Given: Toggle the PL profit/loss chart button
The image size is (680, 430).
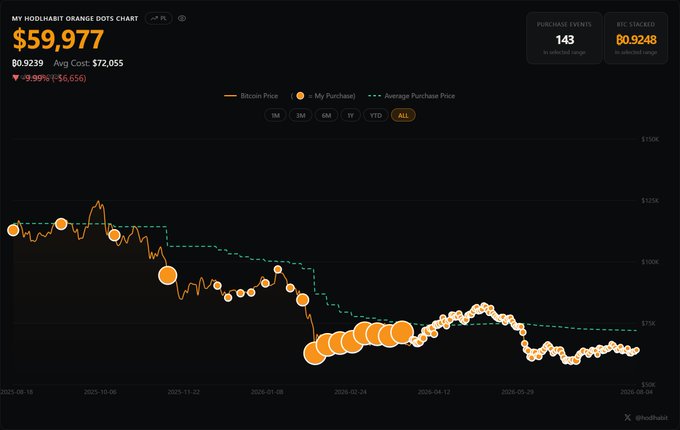Looking at the screenshot, I should point(159,18).
